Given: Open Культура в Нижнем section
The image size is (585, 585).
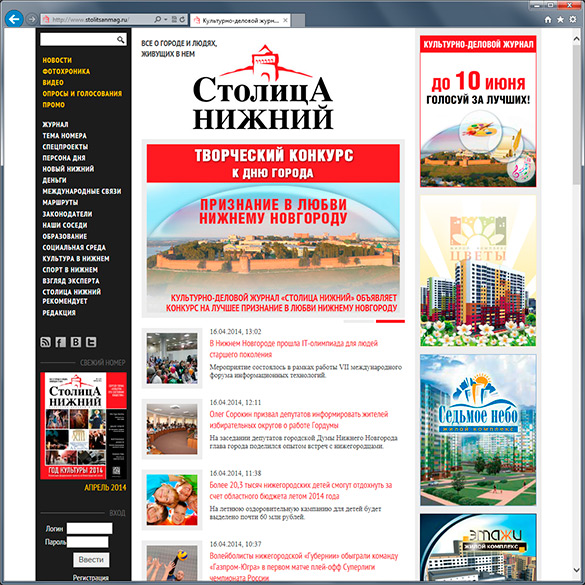Looking at the screenshot, I should click(76, 259).
